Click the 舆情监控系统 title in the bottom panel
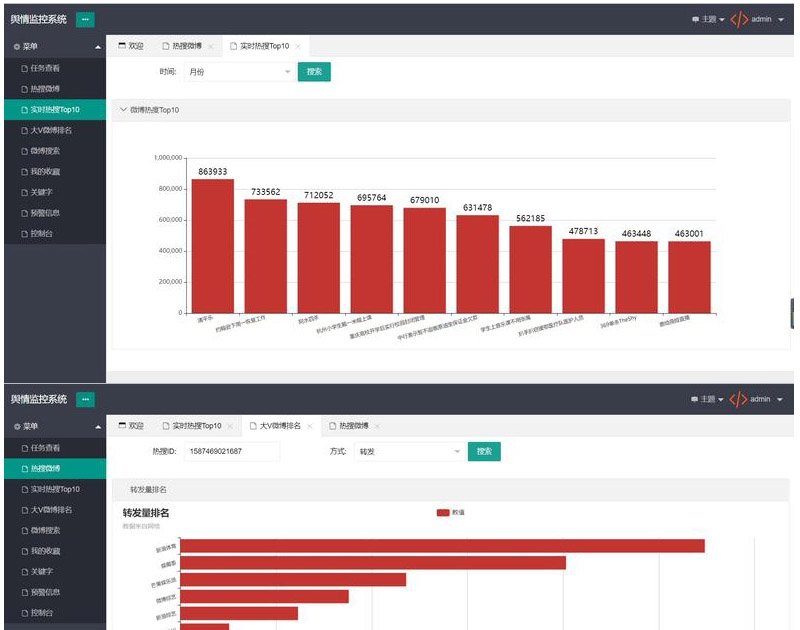Viewport: 800px width, 630px height. pyautogui.click(x=39, y=399)
